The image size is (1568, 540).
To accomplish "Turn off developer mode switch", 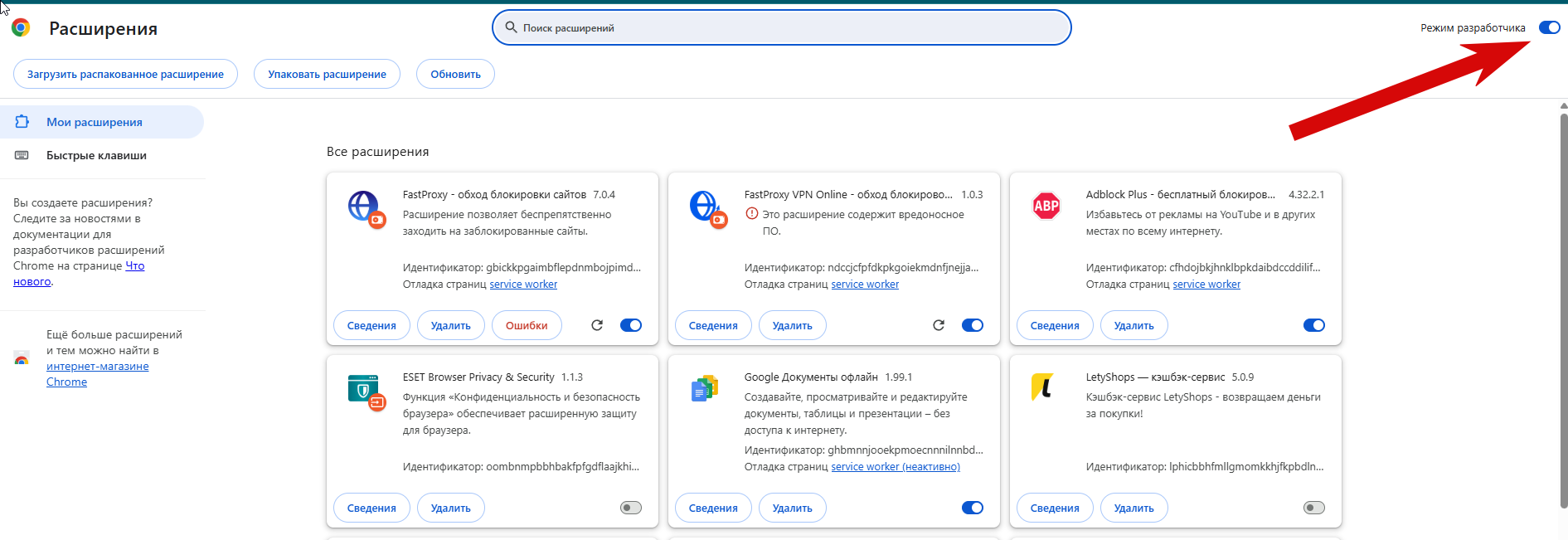I will pyautogui.click(x=1550, y=27).
